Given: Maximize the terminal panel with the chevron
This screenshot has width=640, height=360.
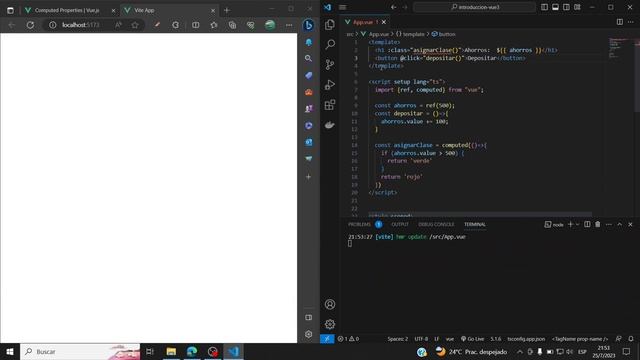Looking at the screenshot, I should (x=620, y=224).
